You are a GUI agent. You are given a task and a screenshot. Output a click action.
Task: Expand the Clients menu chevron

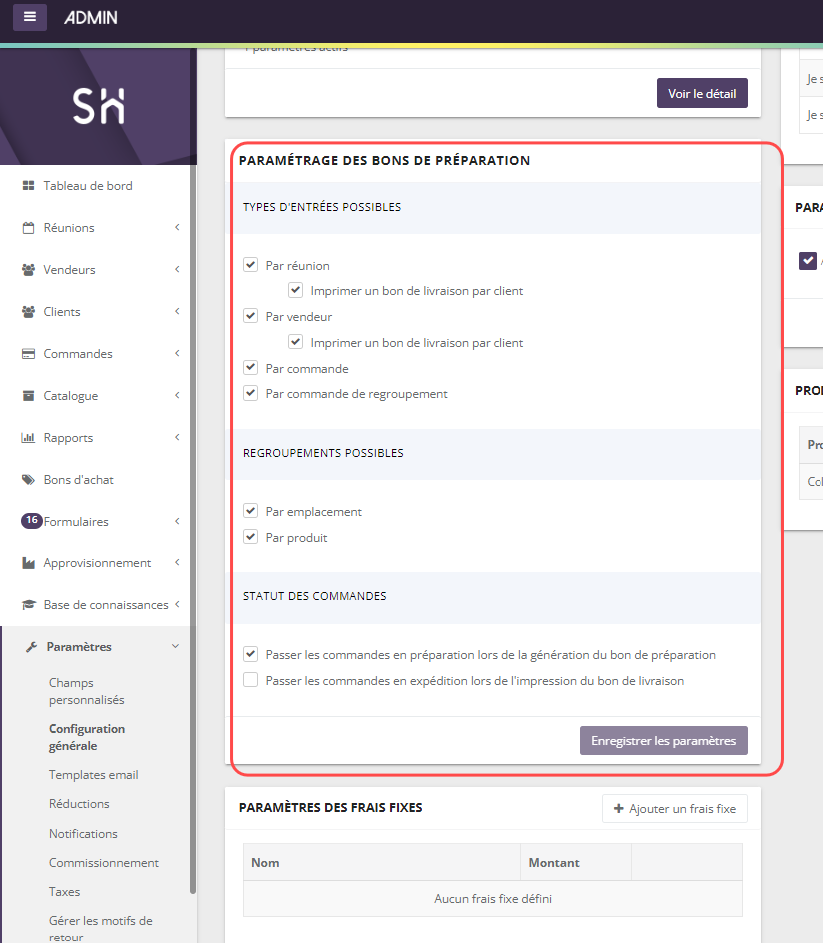pos(177,312)
